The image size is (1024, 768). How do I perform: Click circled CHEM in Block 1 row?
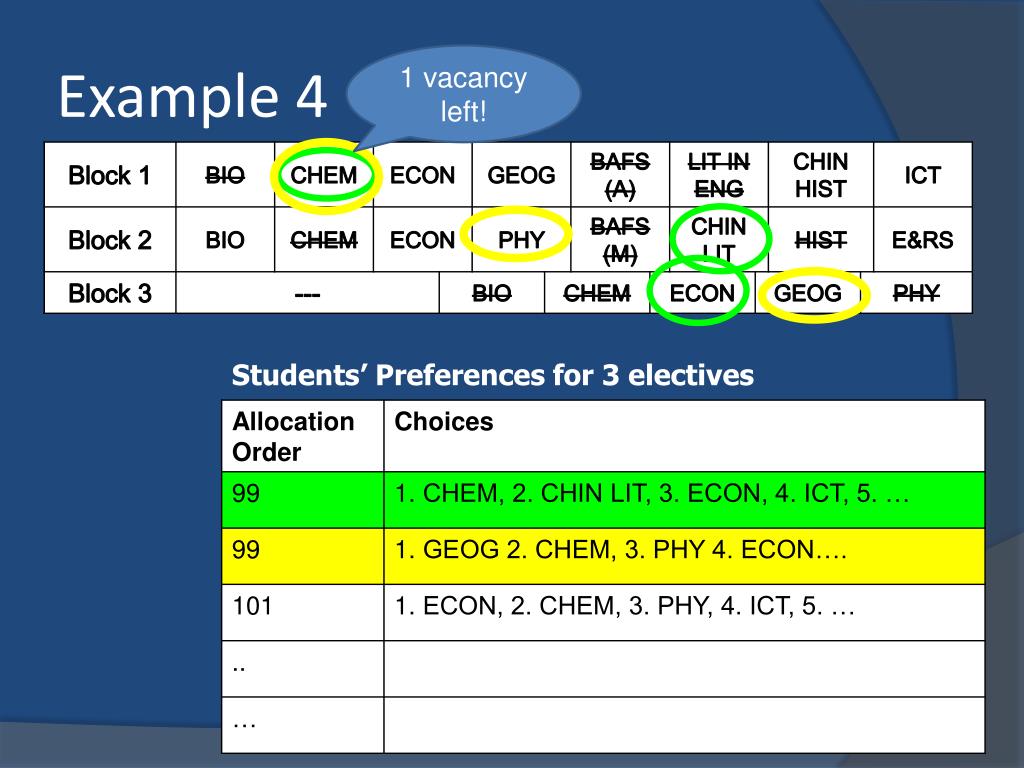(x=324, y=175)
